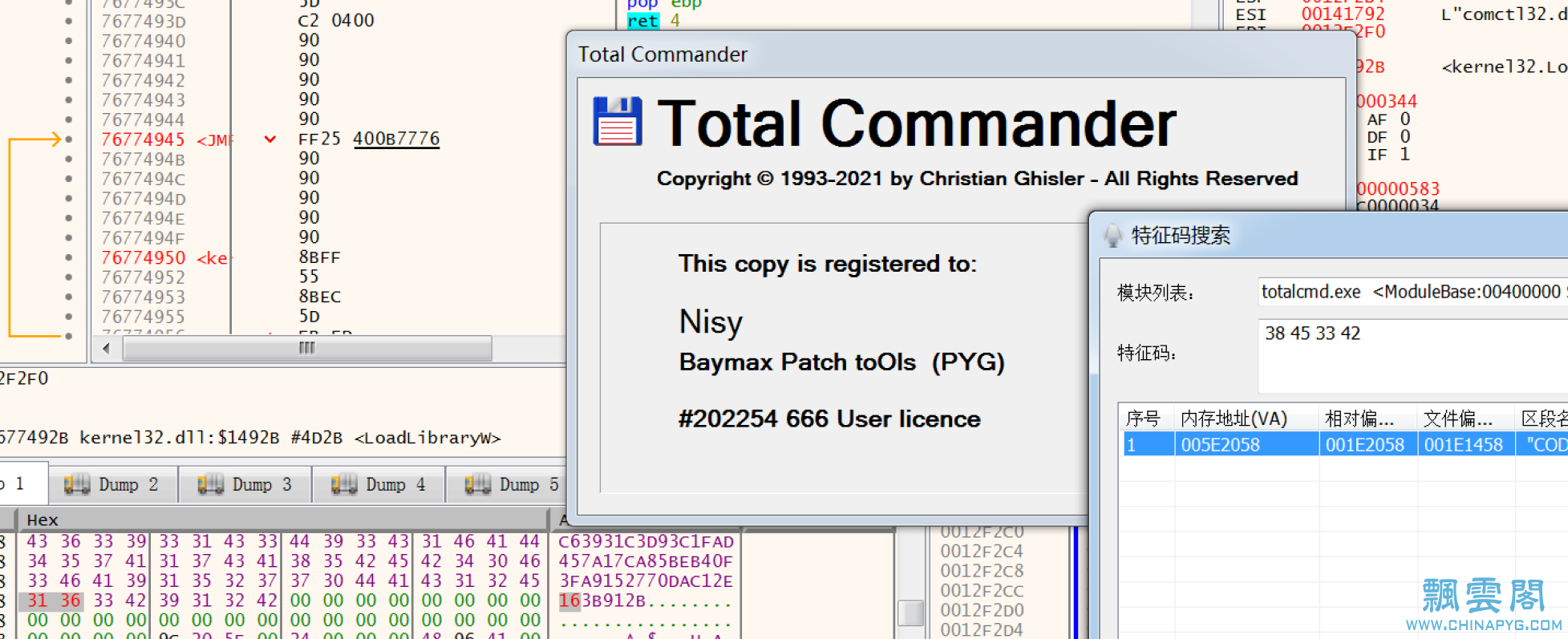The image size is (1568, 639).
Task: Click the underlined operand 400B7776
Action: coord(396,140)
